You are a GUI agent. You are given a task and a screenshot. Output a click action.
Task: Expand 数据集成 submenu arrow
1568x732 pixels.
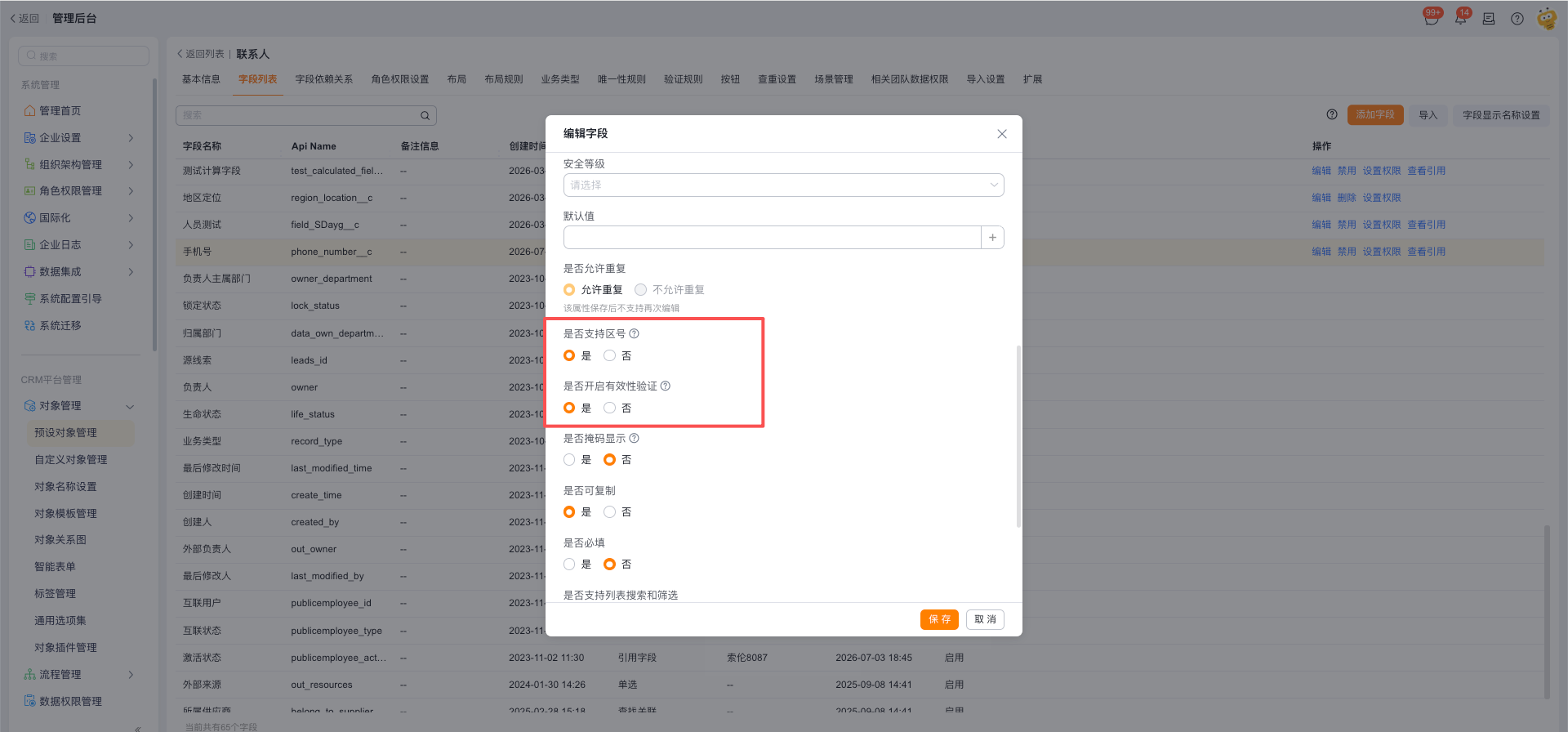[131, 272]
